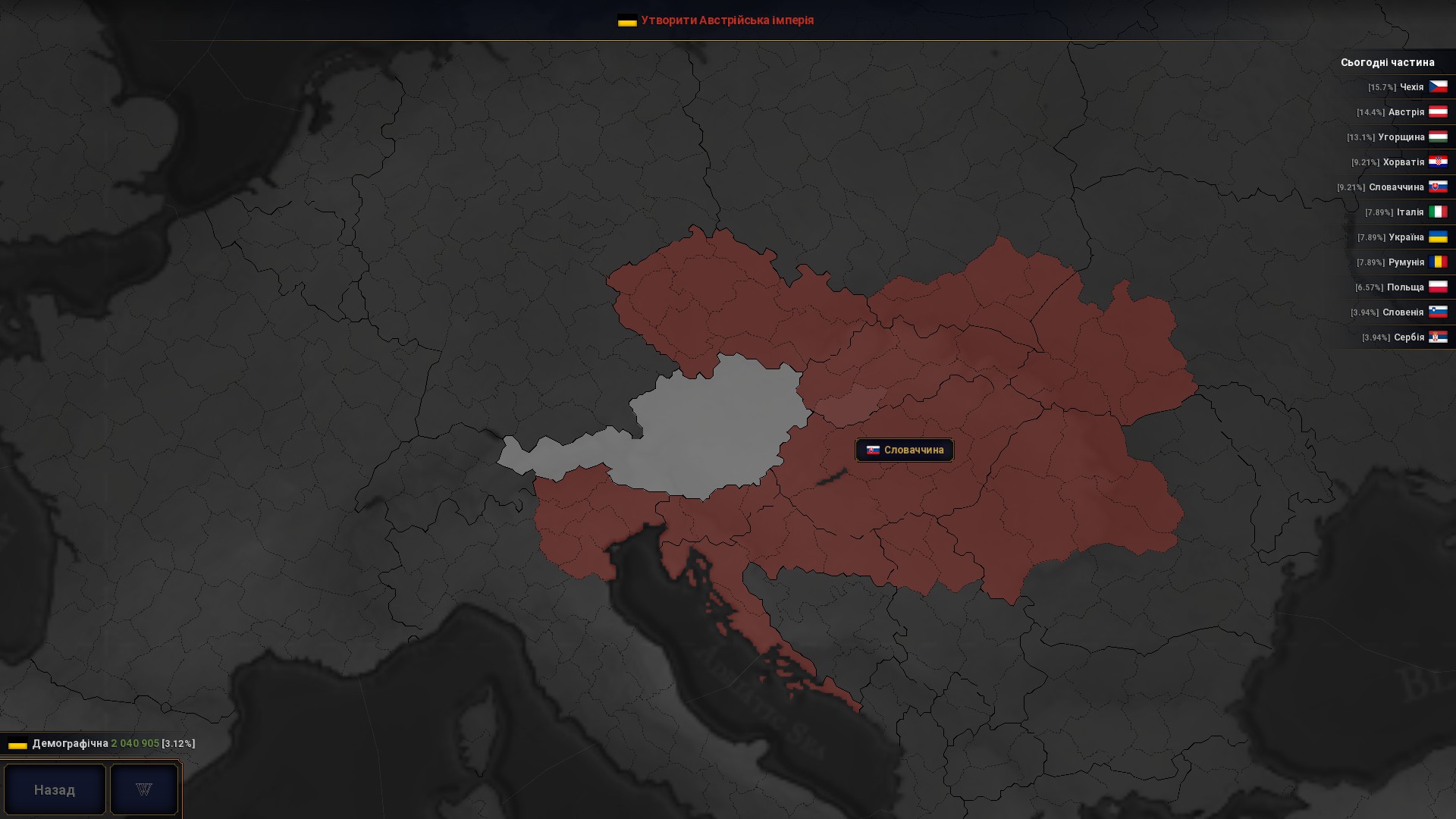Click the Croatia flag icon
This screenshot has width=1456, height=819.
(x=1438, y=162)
